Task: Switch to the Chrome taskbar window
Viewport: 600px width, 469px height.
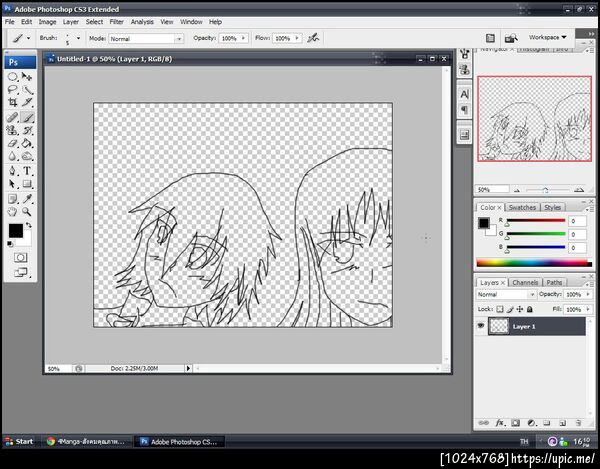Action: (x=86, y=441)
